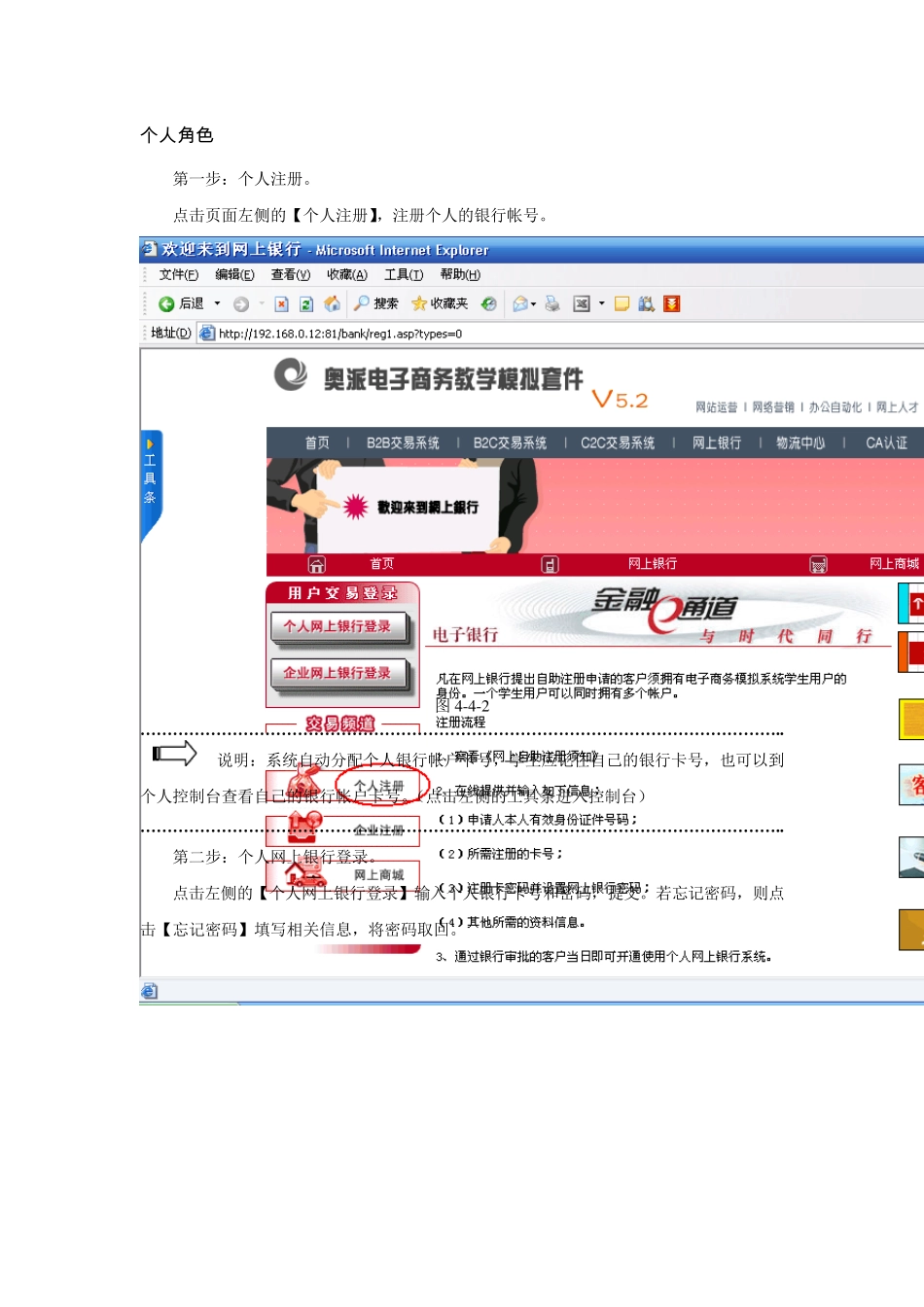Image resolution: width=924 pixels, height=1307 pixels.
Task: Click the status bar page icon
Action: [149, 991]
